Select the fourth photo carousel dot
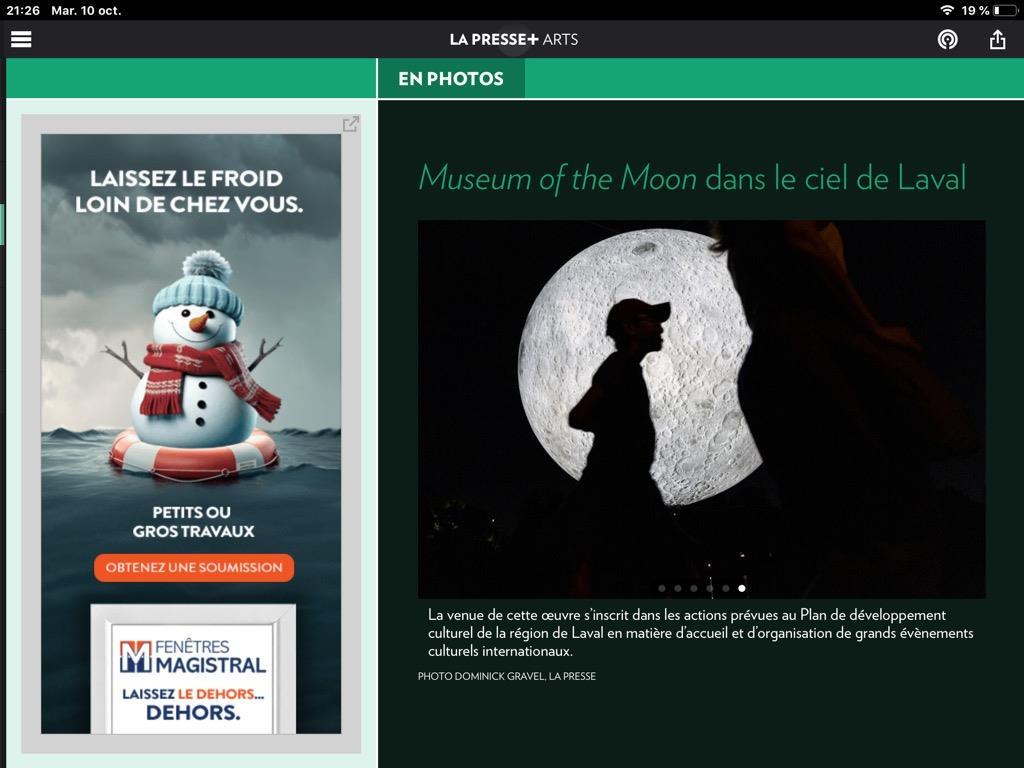The width and height of the screenshot is (1024, 768). point(710,588)
